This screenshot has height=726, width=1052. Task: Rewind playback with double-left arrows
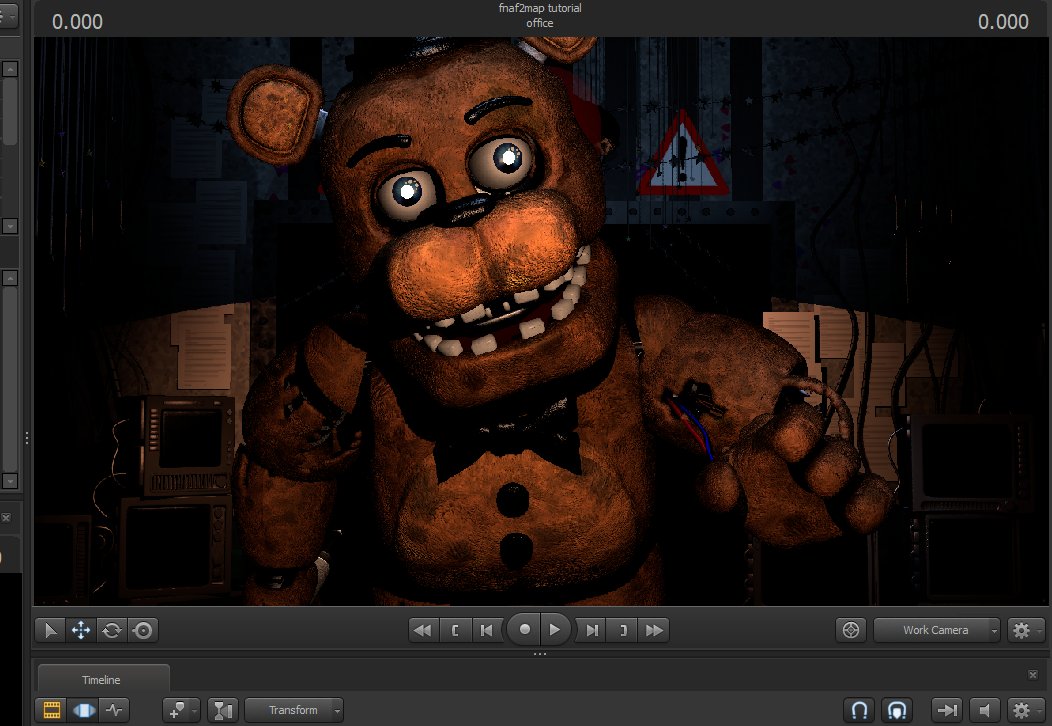click(423, 630)
